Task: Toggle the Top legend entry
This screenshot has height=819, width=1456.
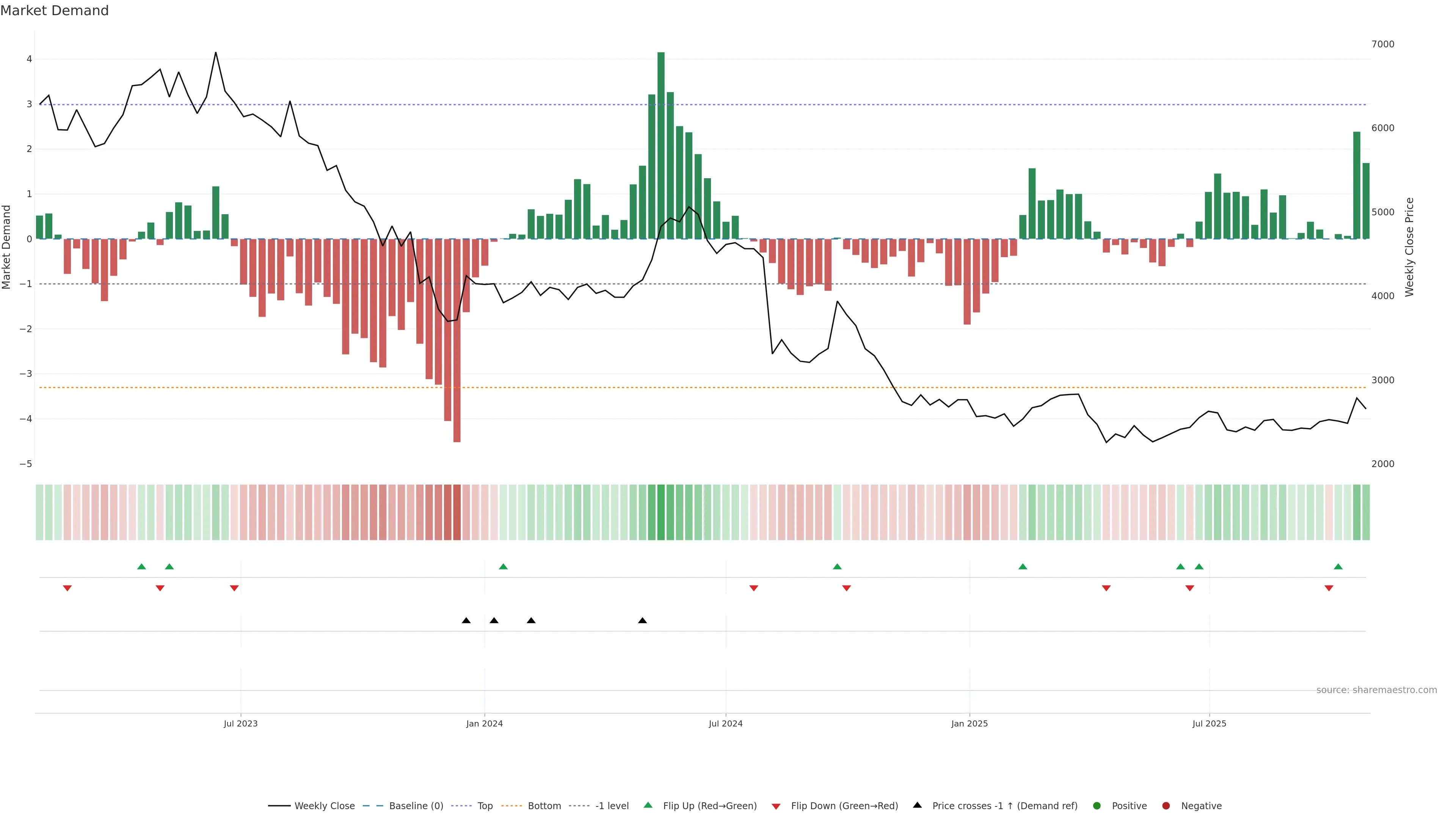Action: coord(485,806)
